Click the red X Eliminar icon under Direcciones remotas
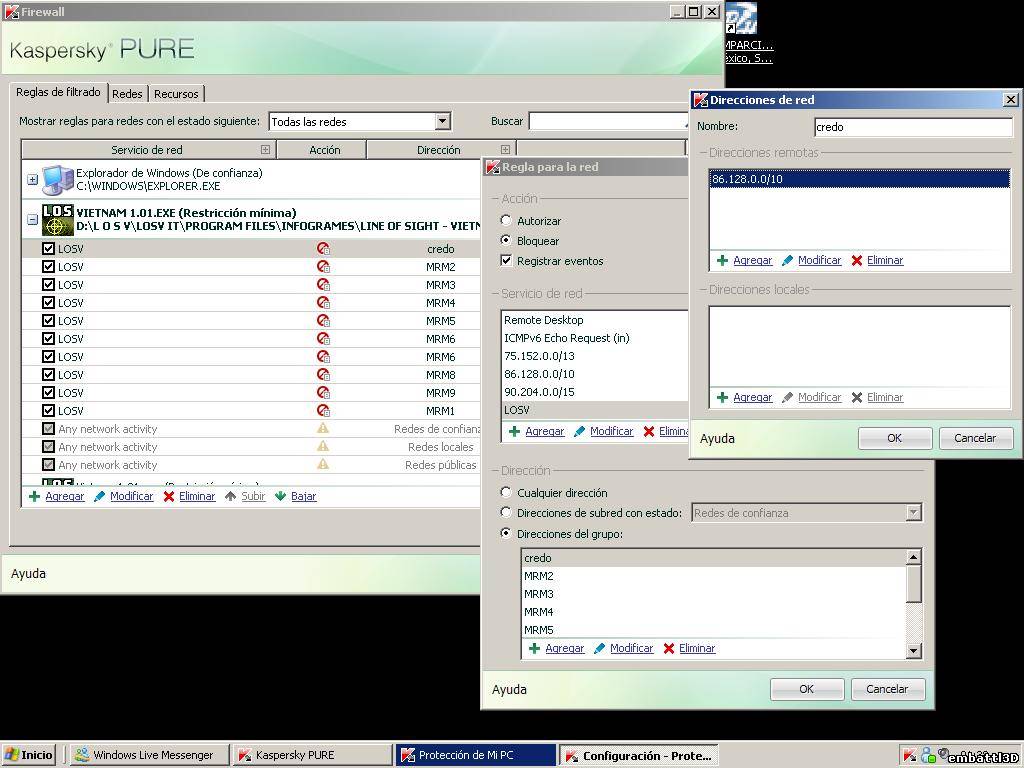This screenshot has width=1024, height=768. click(857, 260)
